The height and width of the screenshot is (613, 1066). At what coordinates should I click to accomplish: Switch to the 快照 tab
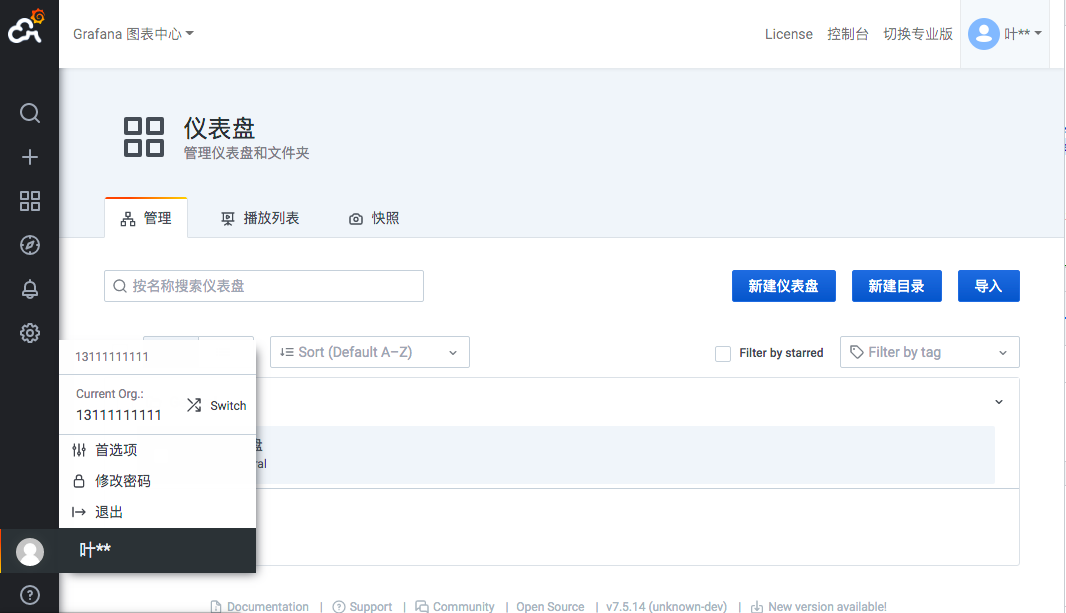(374, 218)
